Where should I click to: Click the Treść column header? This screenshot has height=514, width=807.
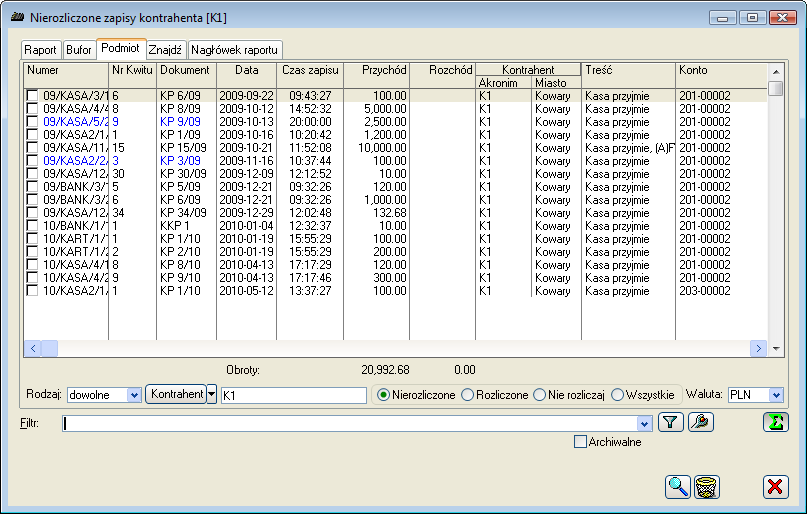click(628, 75)
